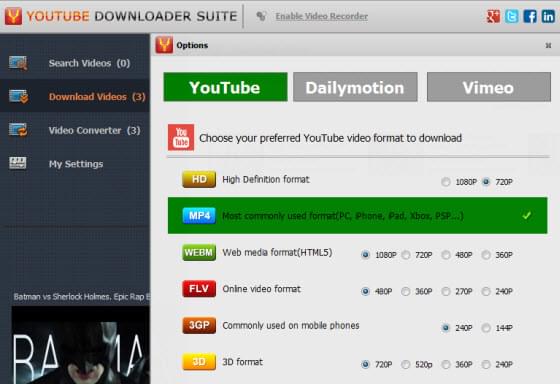This screenshot has height=384, width=560.
Task: Set 3D format to 360P
Action: point(445,364)
